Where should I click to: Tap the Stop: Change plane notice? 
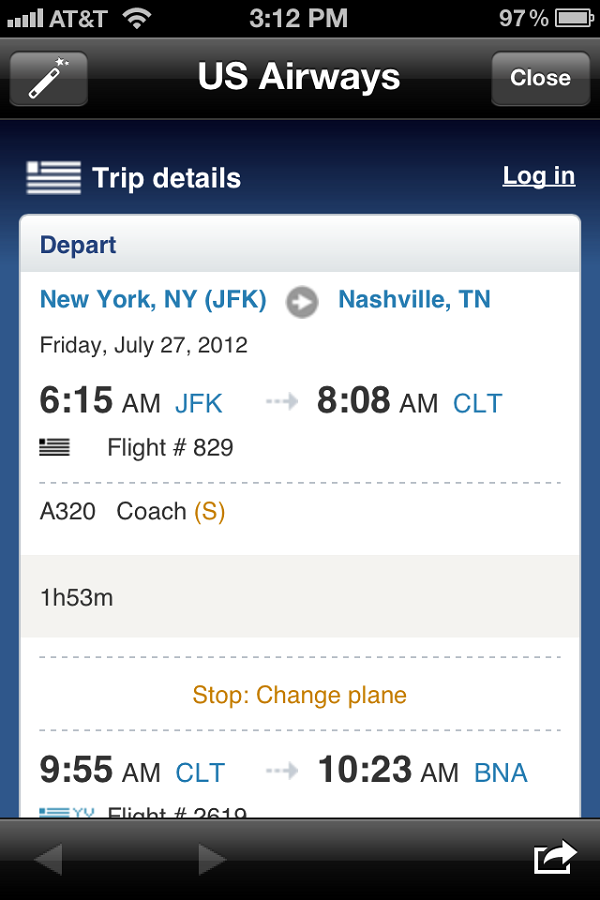pyautogui.click(x=300, y=695)
